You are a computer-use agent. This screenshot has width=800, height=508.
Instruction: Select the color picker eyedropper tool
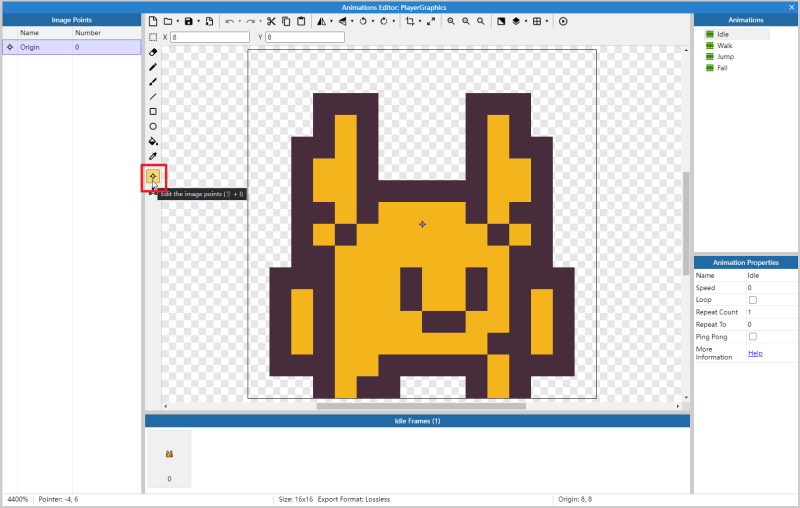coord(153,156)
